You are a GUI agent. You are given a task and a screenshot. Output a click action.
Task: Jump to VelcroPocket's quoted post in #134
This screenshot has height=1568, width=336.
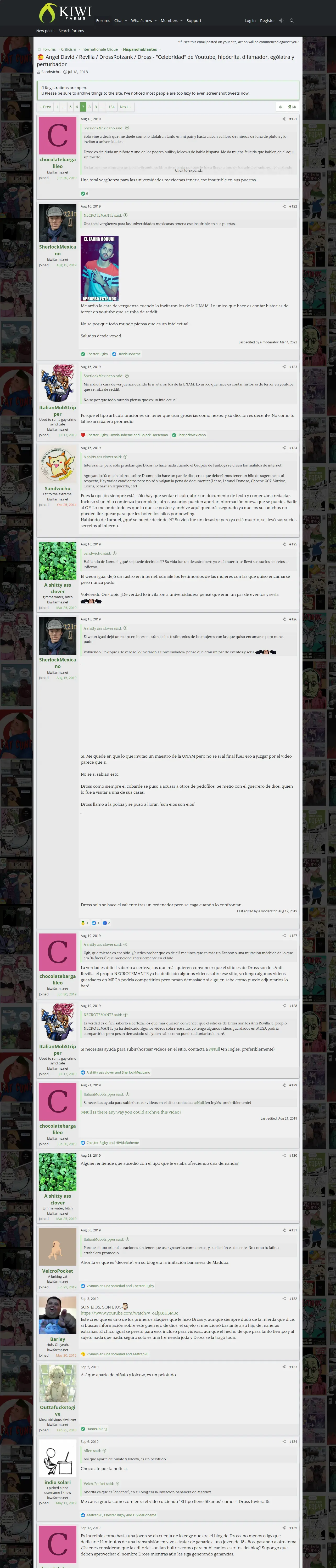(x=118, y=1483)
